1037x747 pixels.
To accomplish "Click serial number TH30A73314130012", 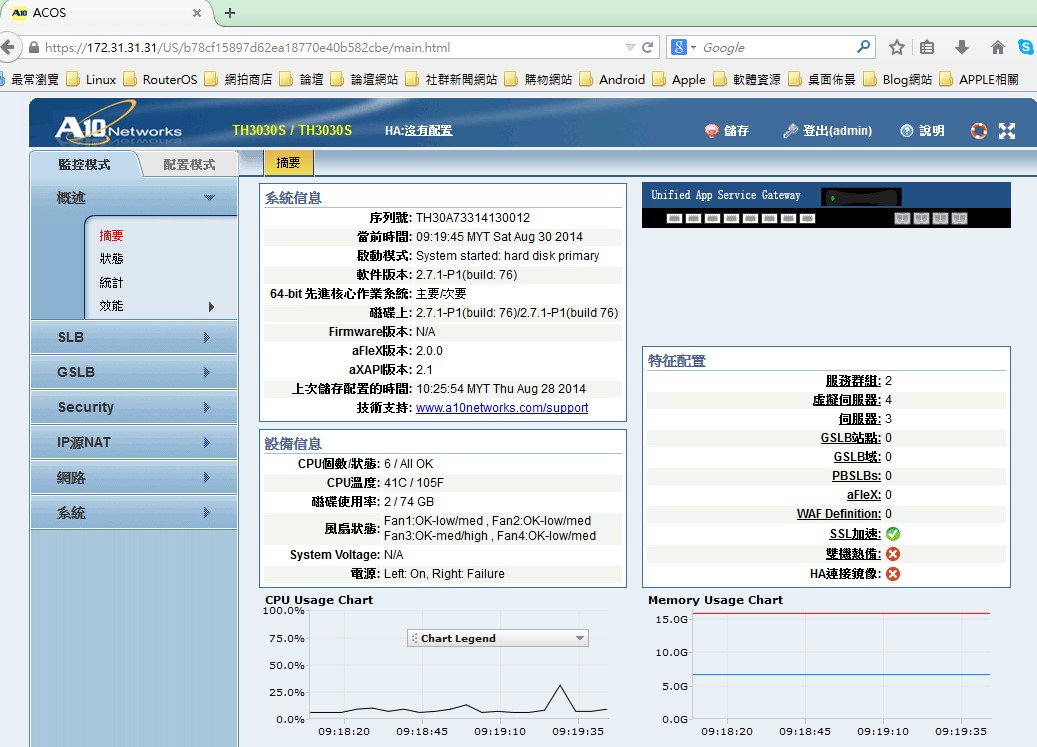I will click(473, 217).
